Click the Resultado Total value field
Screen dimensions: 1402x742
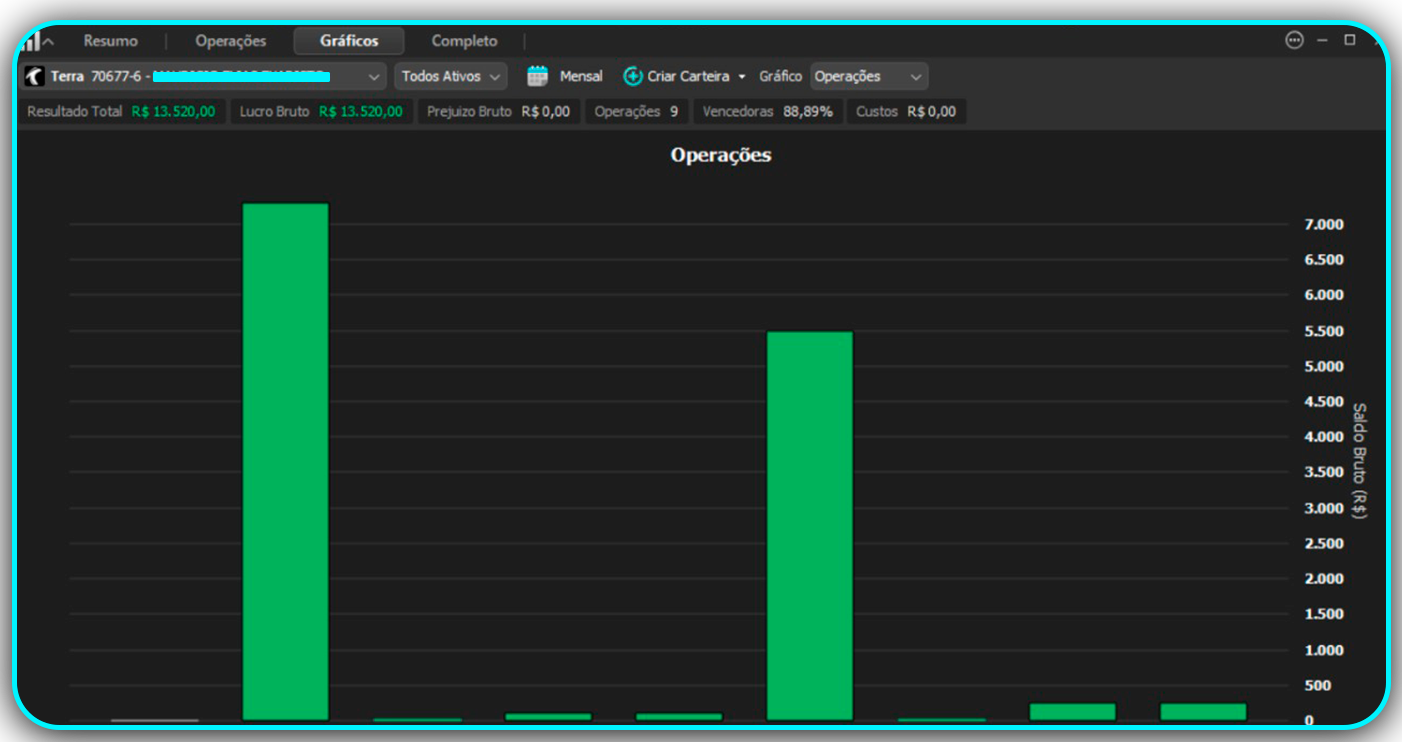pos(173,111)
